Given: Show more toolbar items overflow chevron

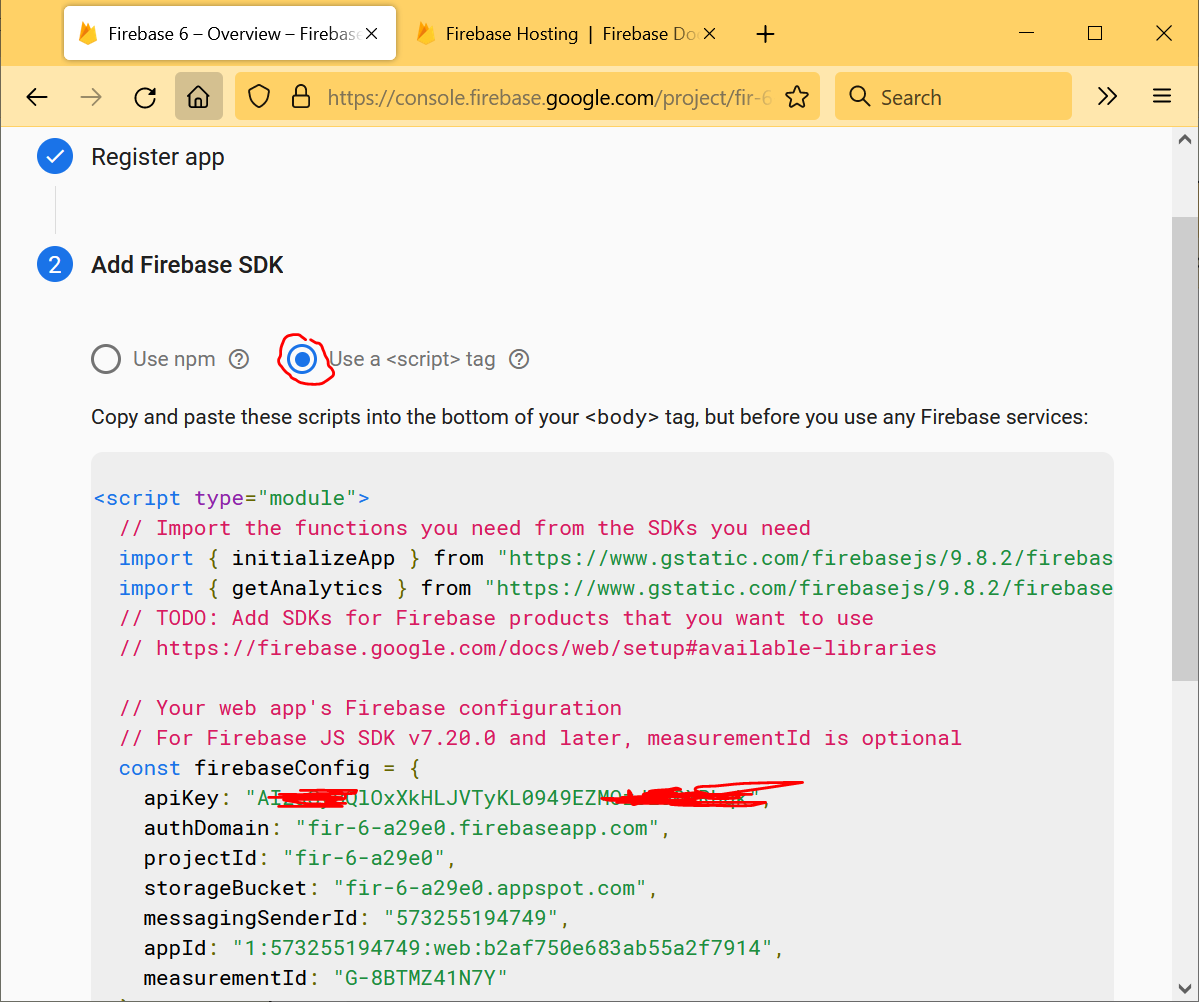Looking at the screenshot, I should [1107, 97].
